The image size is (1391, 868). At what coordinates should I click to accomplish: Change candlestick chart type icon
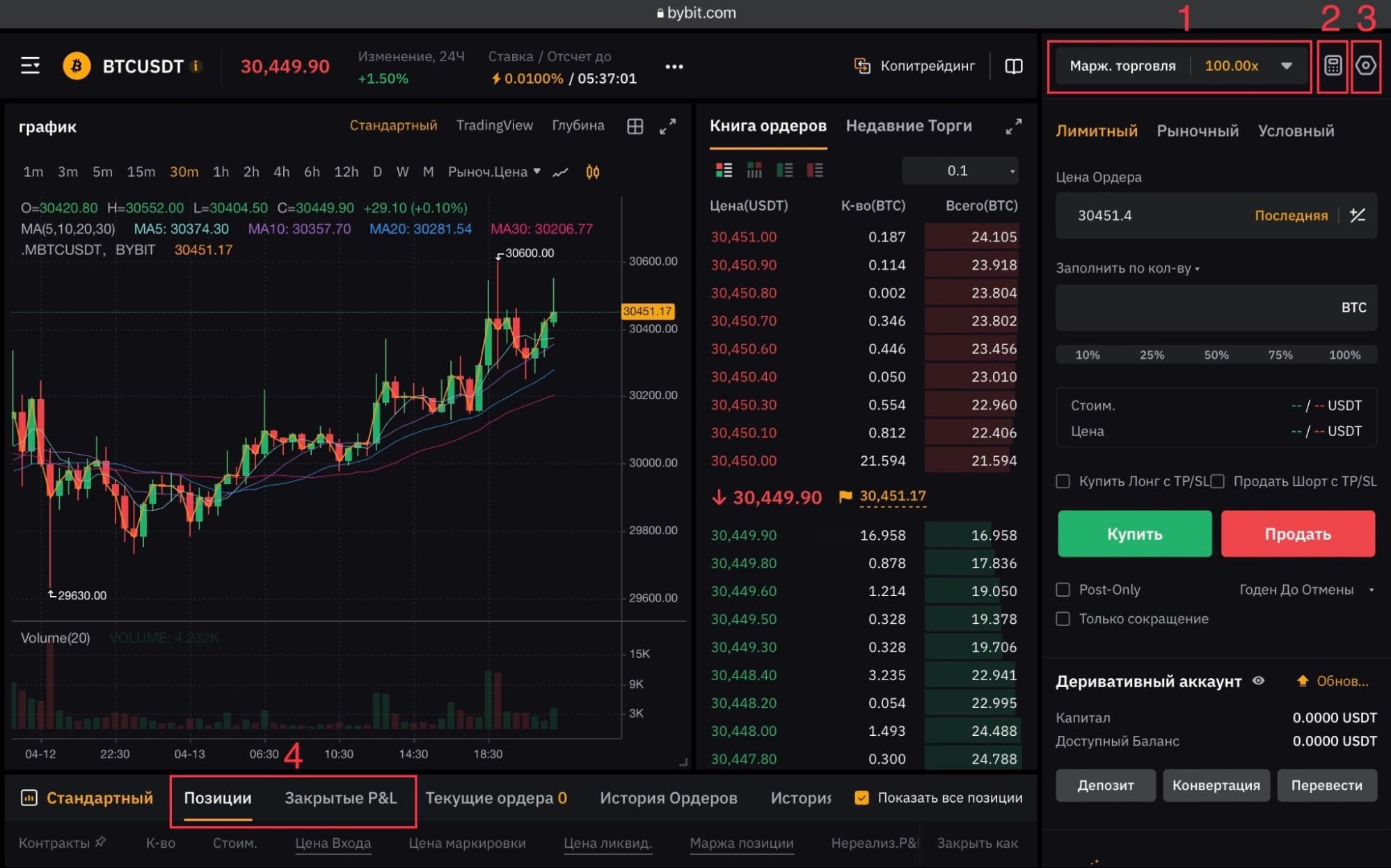592,172
